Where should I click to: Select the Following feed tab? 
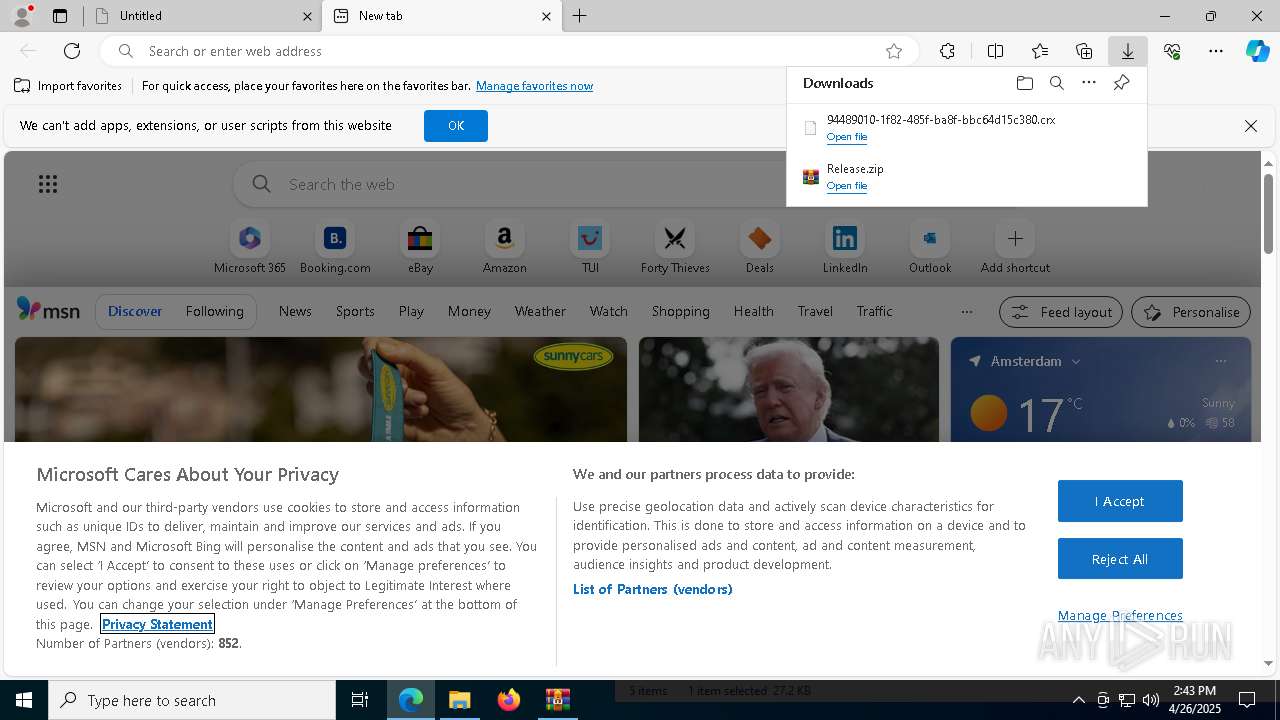pos(215,311)
